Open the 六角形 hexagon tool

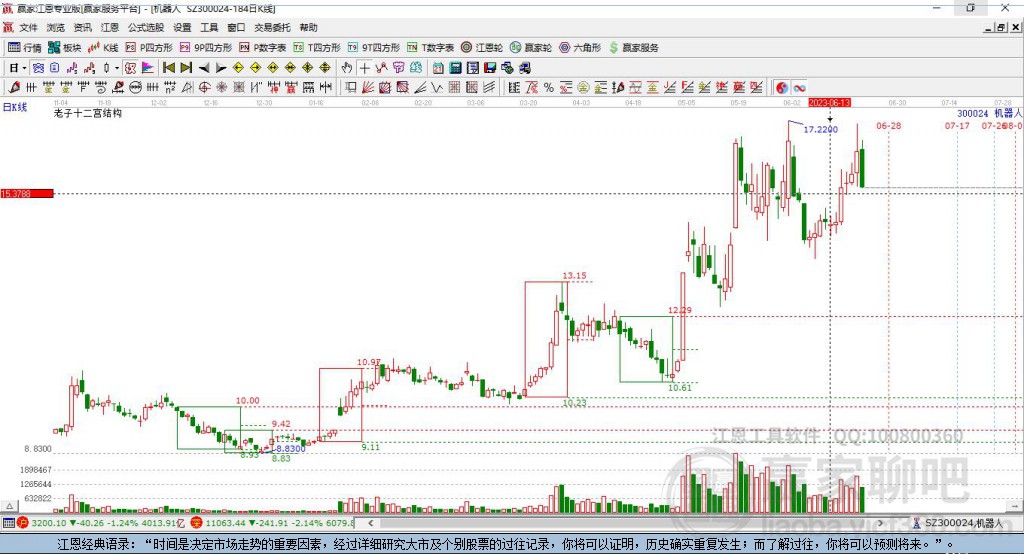[x=580, y=48]
